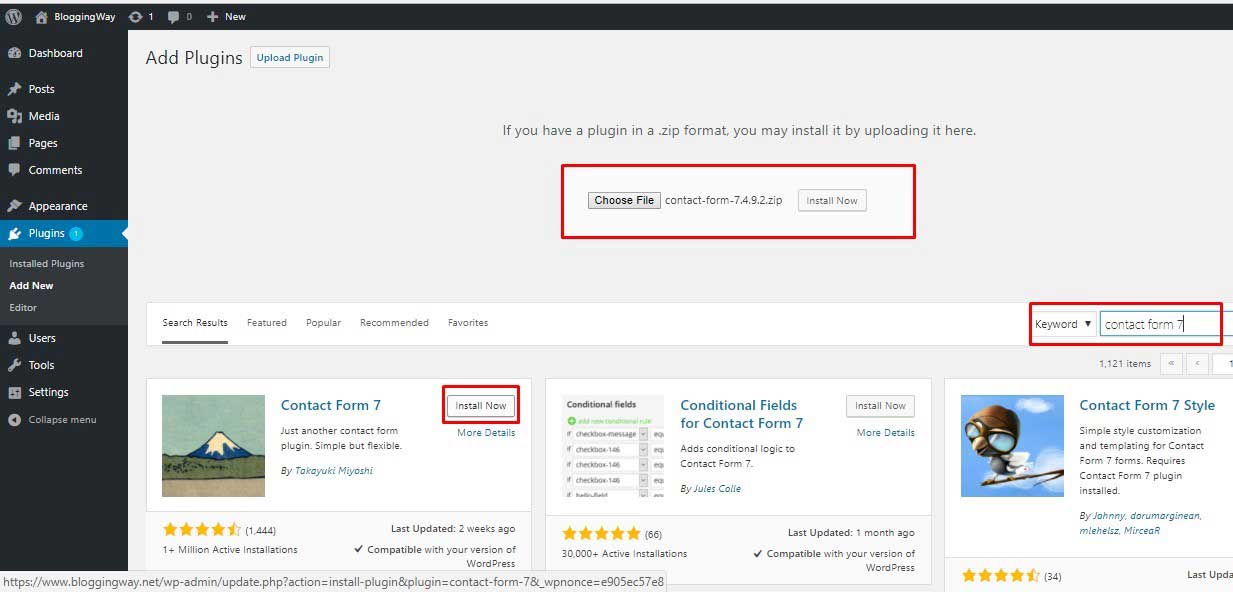Image resolution: width=1233 pixels, height=592 pixels.
Task: Click the New plus icon in admin bar
Action: 212,17
